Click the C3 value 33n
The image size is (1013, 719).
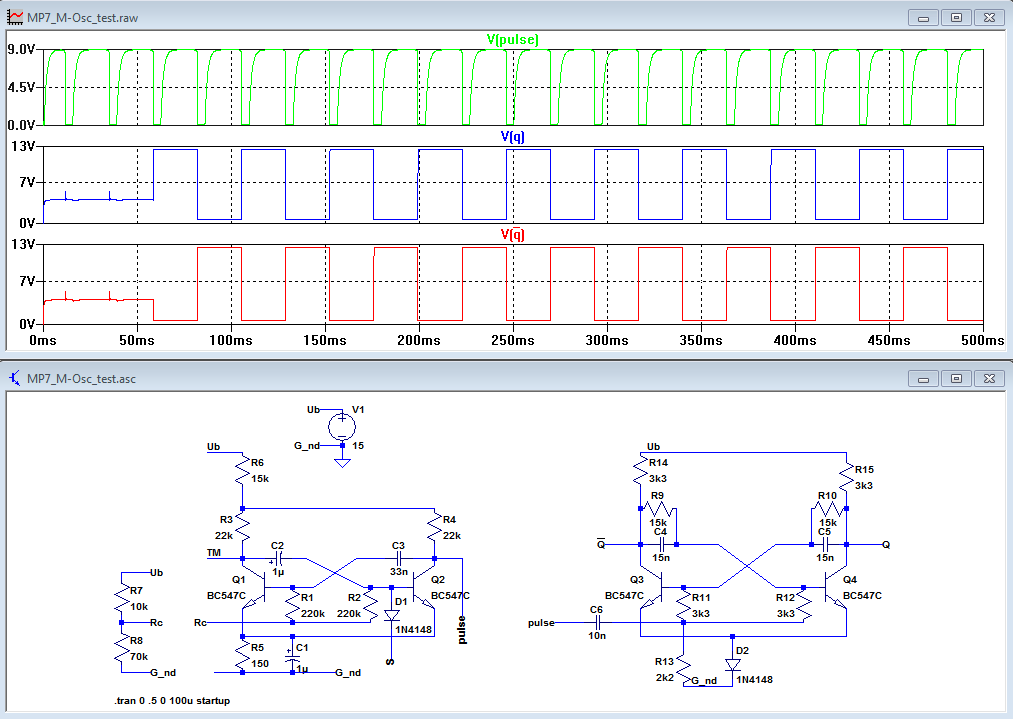(x=399, y=572)
